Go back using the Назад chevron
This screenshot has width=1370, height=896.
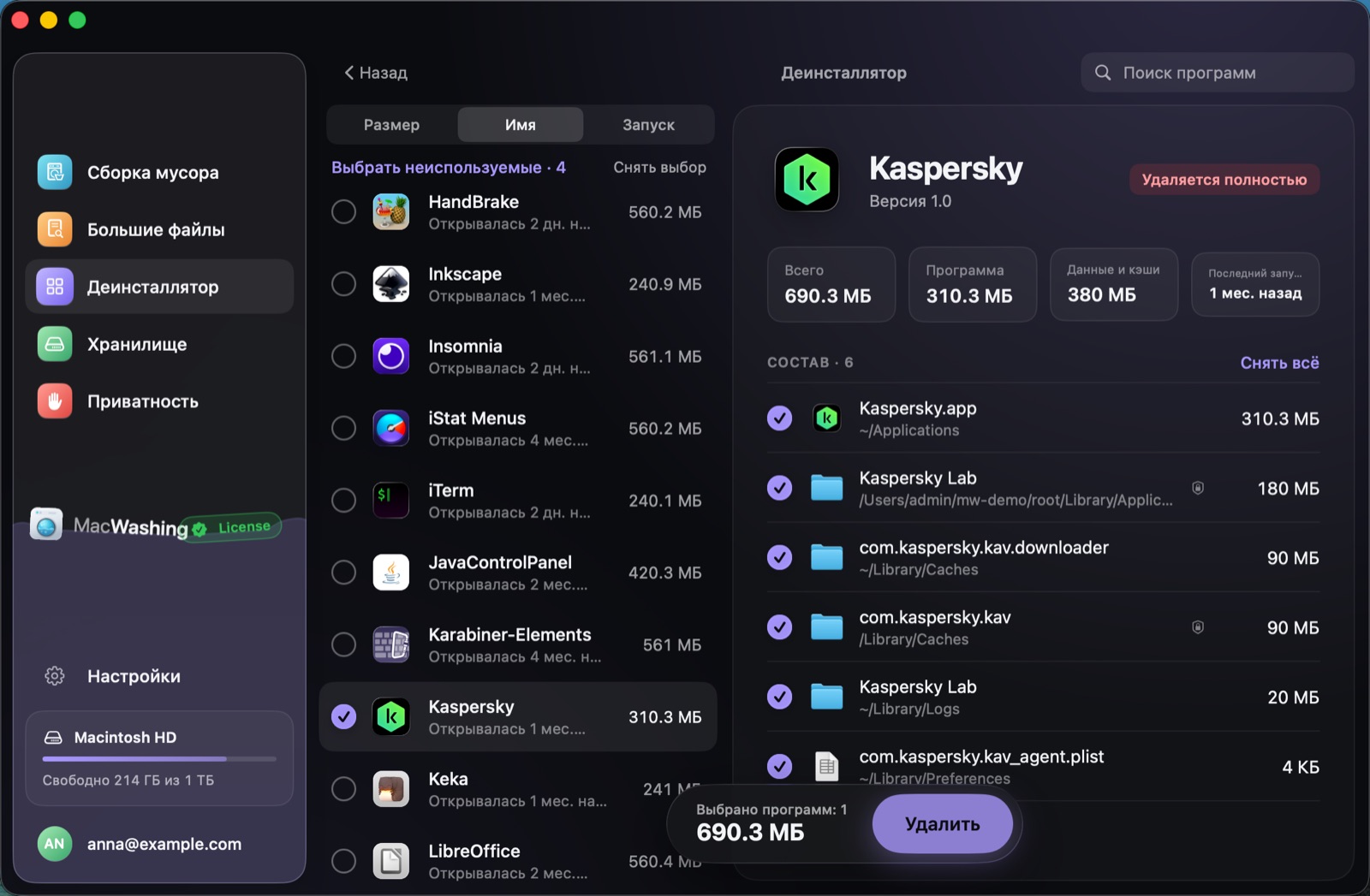pos(348,73)
